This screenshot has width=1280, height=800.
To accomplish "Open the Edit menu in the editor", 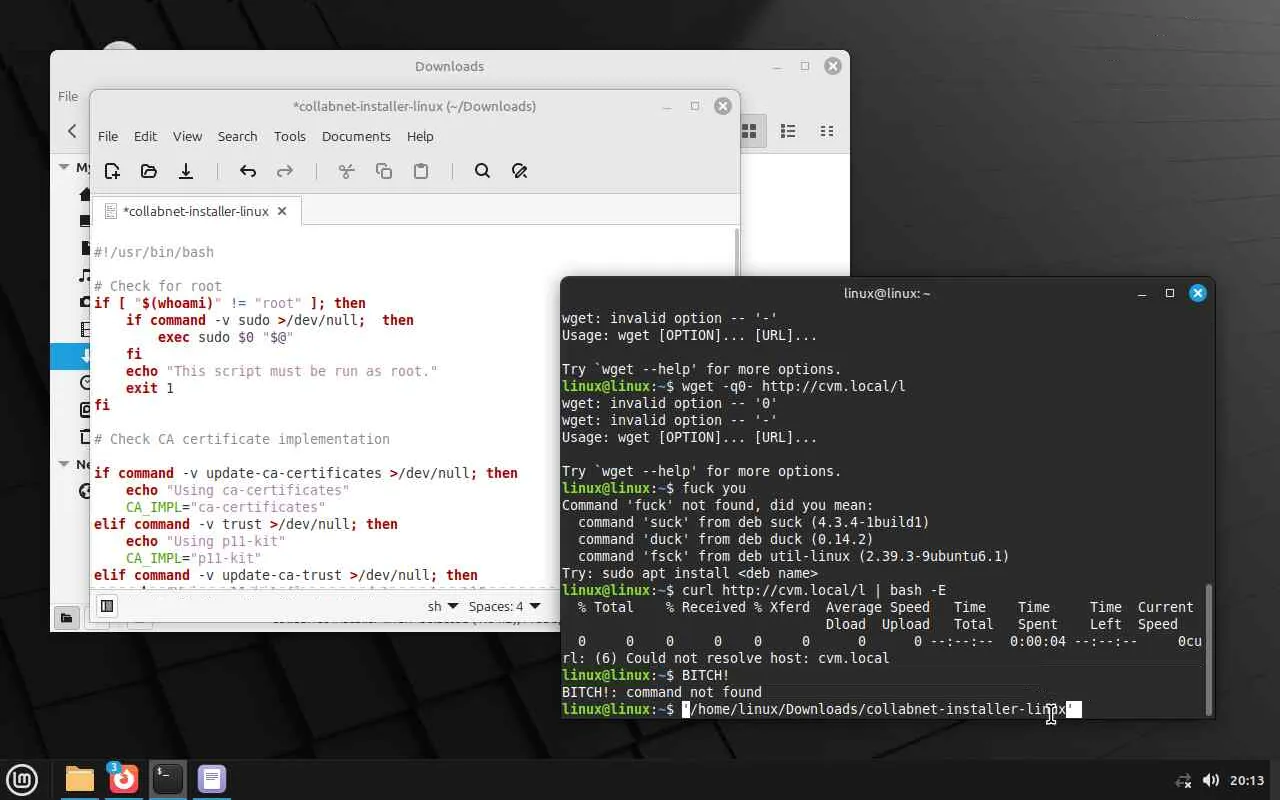I will 145,136.
